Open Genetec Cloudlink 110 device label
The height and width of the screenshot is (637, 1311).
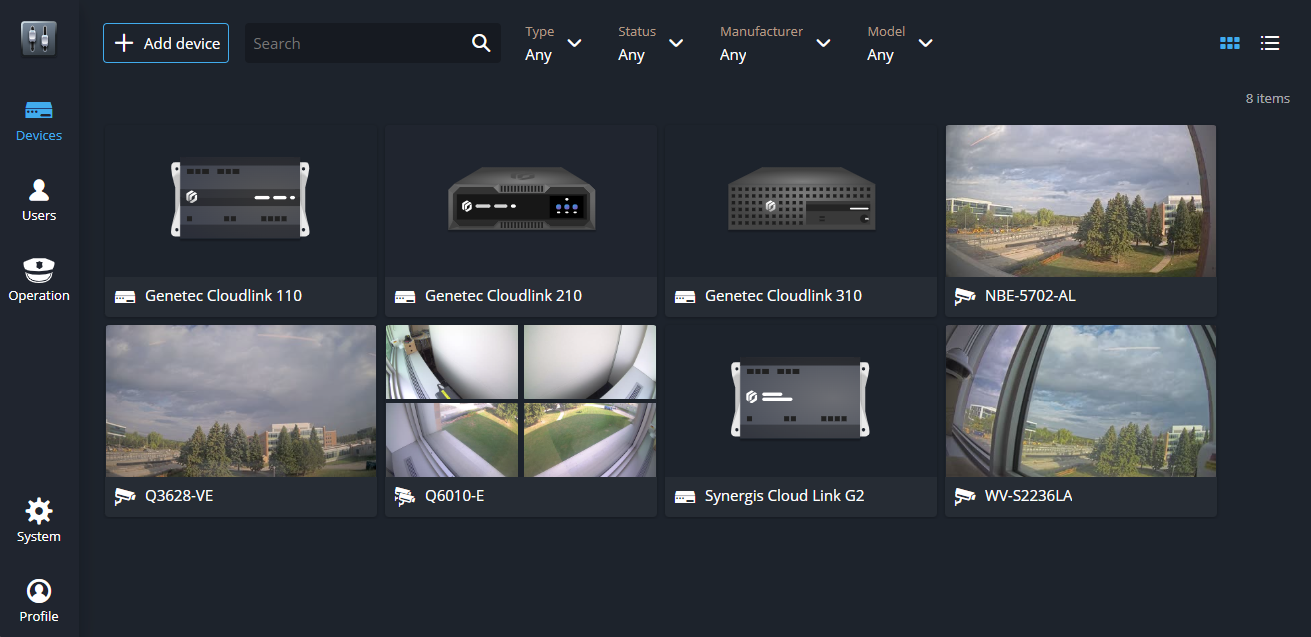(223, 296)
